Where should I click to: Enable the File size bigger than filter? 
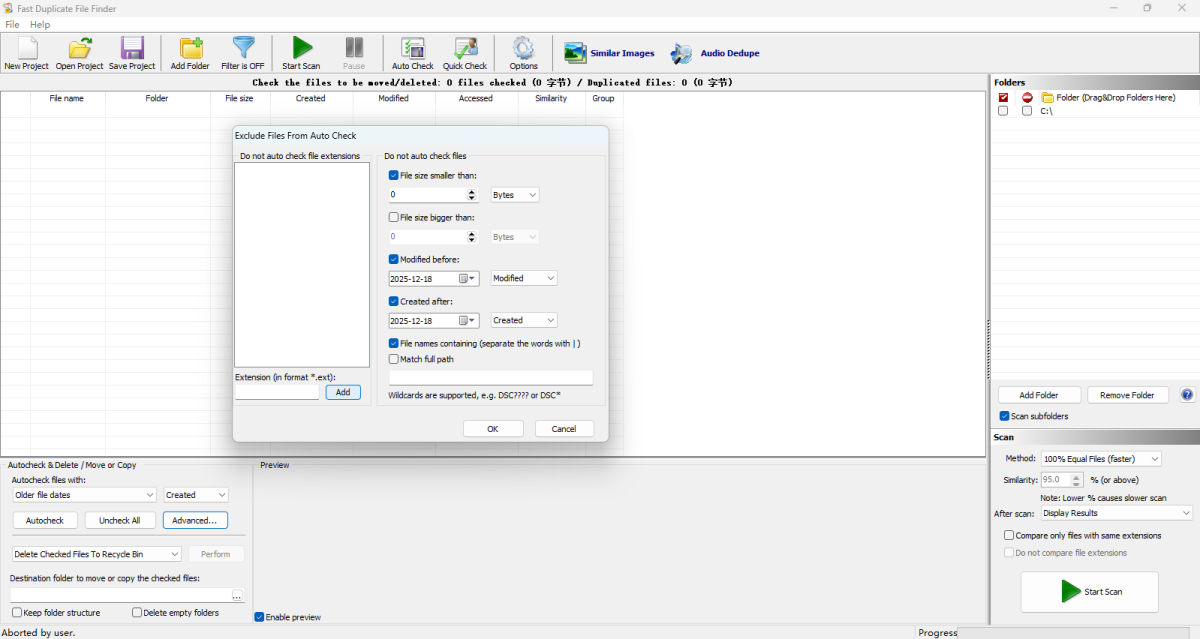coord(394,217)
